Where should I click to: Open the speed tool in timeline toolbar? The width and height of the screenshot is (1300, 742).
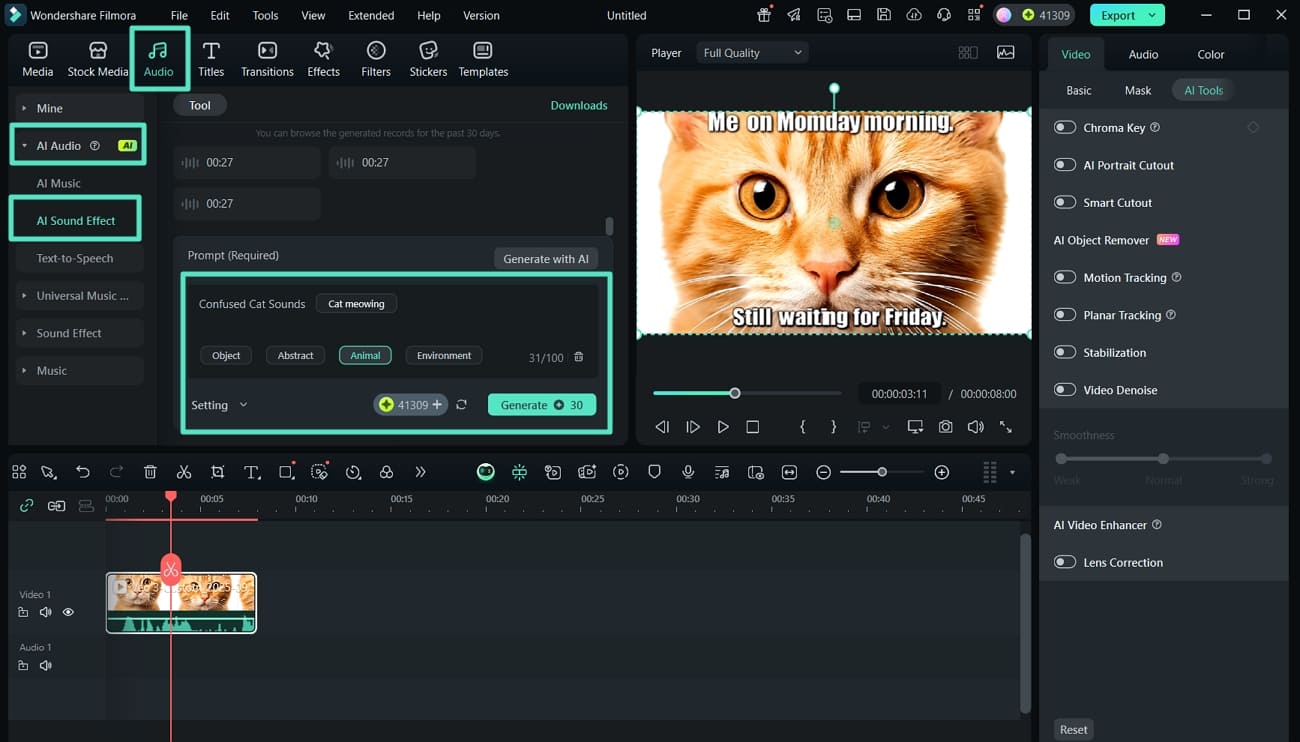(353, 472)
